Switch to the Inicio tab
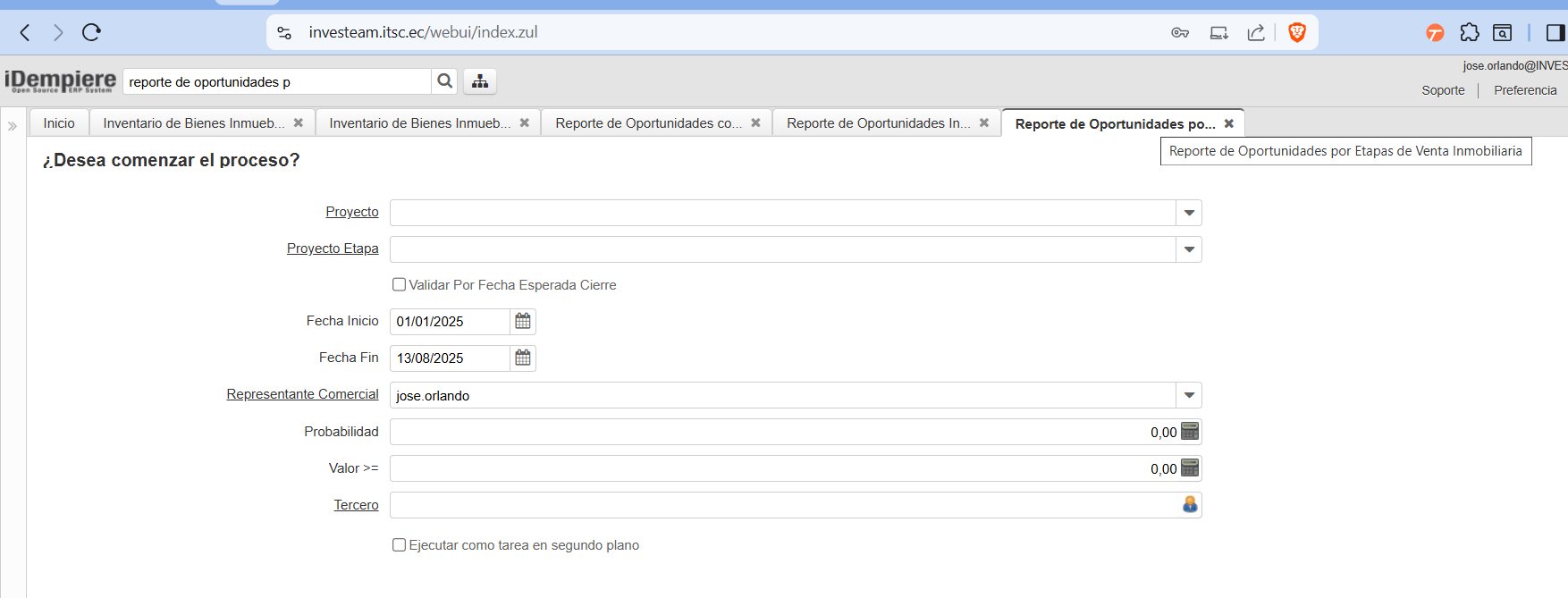This screenshot has height=598, width=1568. pyautogui.click(x=59, y=123)
